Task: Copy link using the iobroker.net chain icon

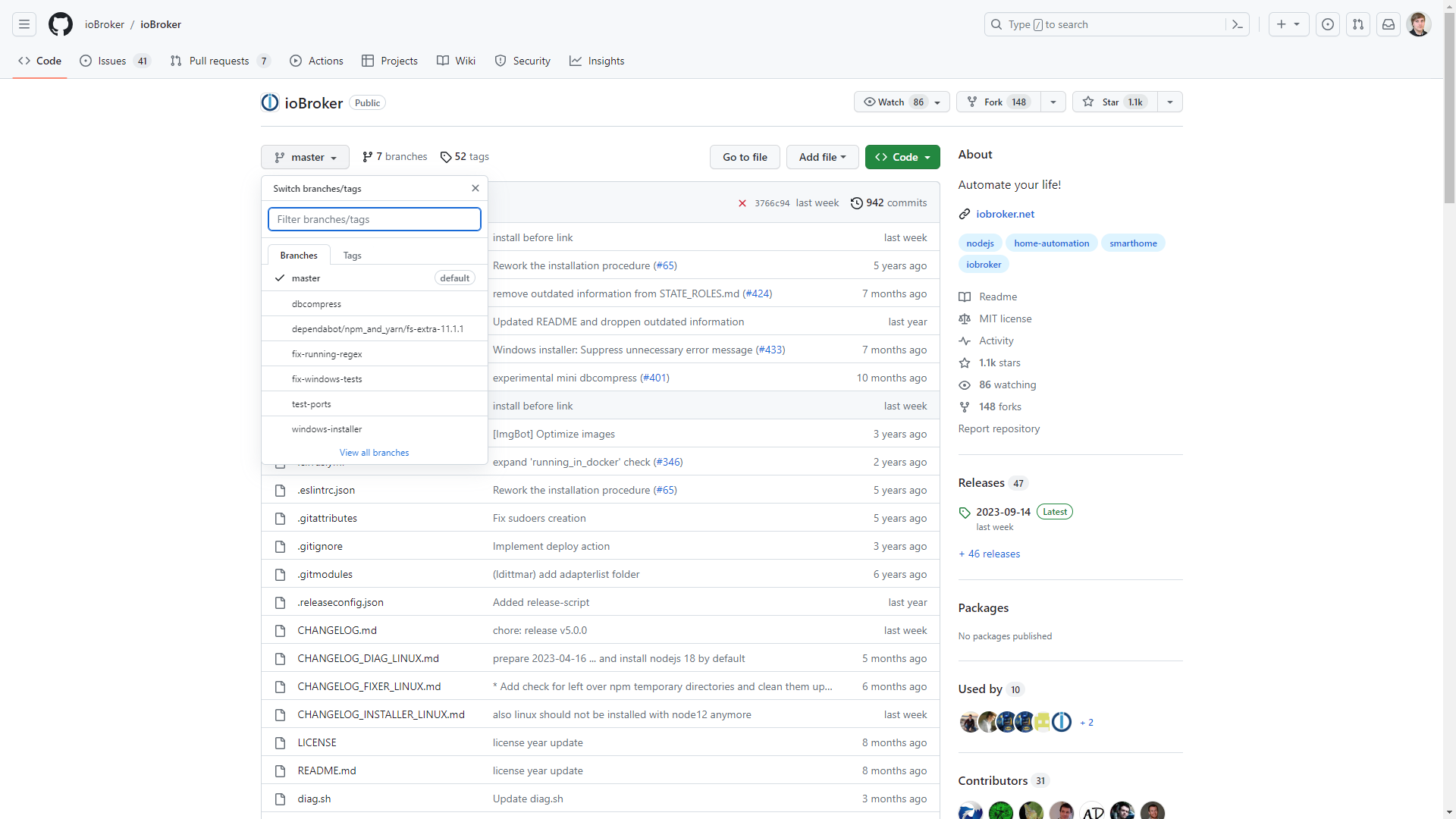Action: pos(965,214)
